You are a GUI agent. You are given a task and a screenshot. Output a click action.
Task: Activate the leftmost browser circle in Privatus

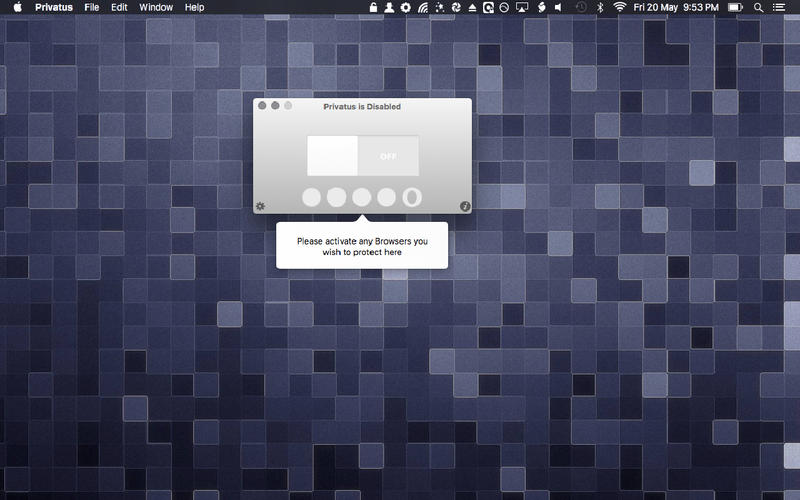311,197
